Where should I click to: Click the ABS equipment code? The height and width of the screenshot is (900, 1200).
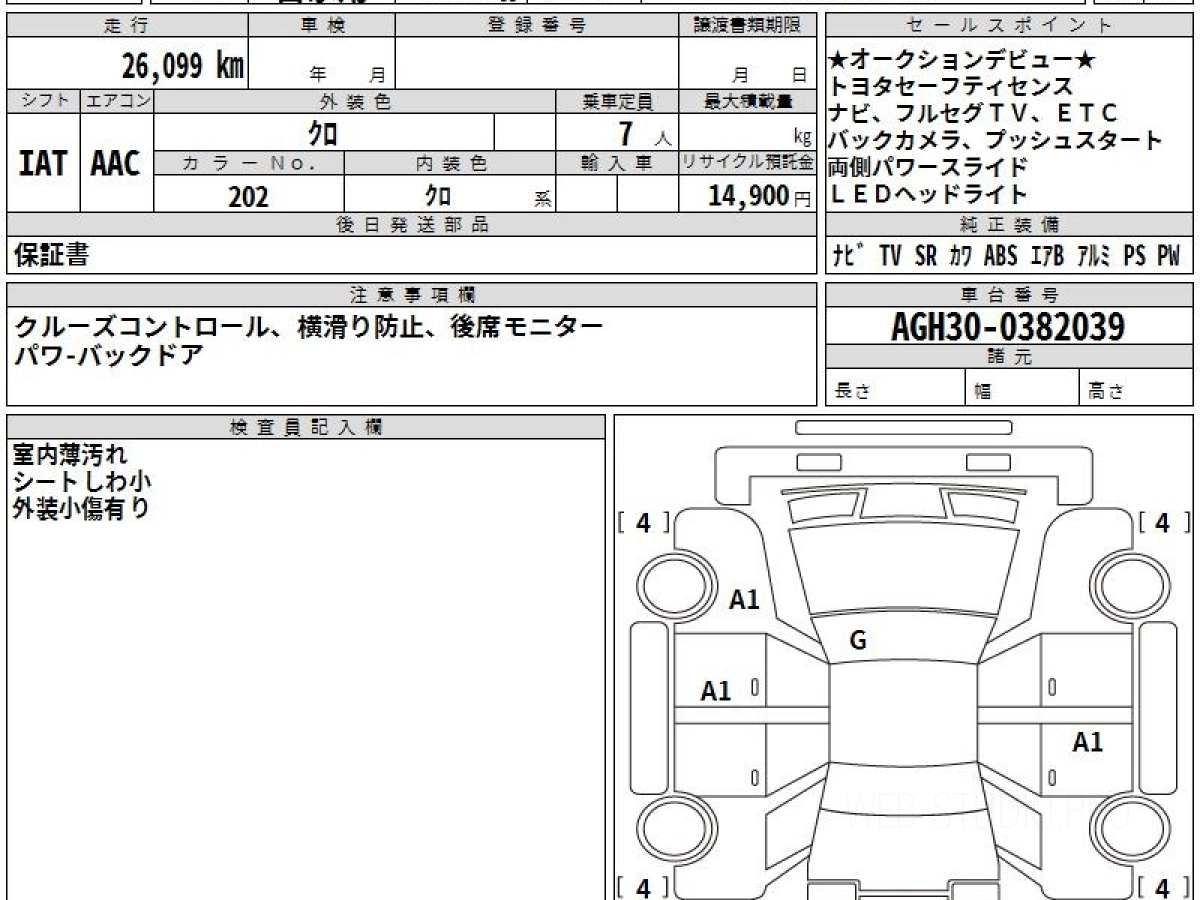[x=1000, y=255]
